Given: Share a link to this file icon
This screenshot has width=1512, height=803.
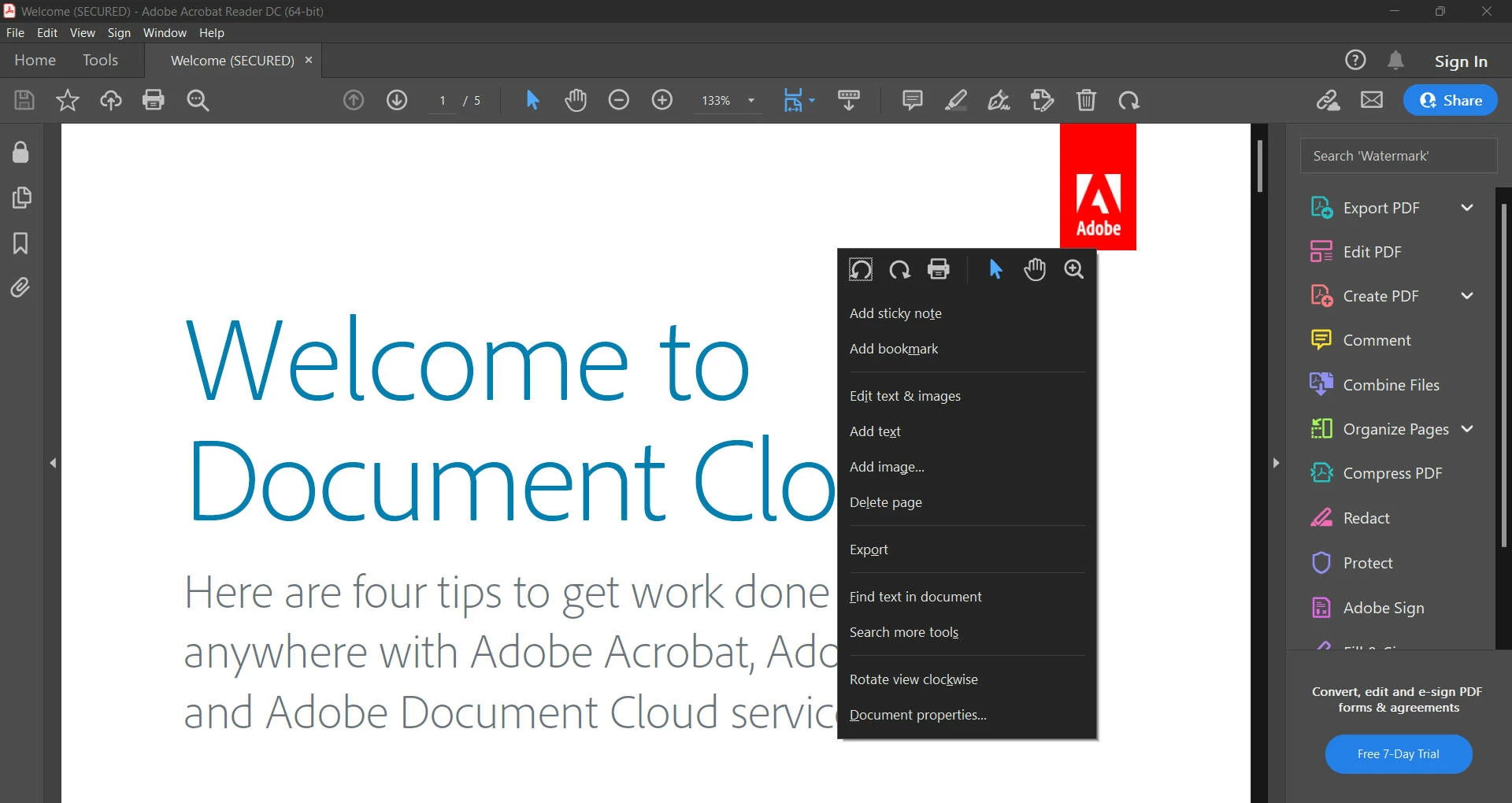Looking at the screenshot, I should (x=1329, y=100).
